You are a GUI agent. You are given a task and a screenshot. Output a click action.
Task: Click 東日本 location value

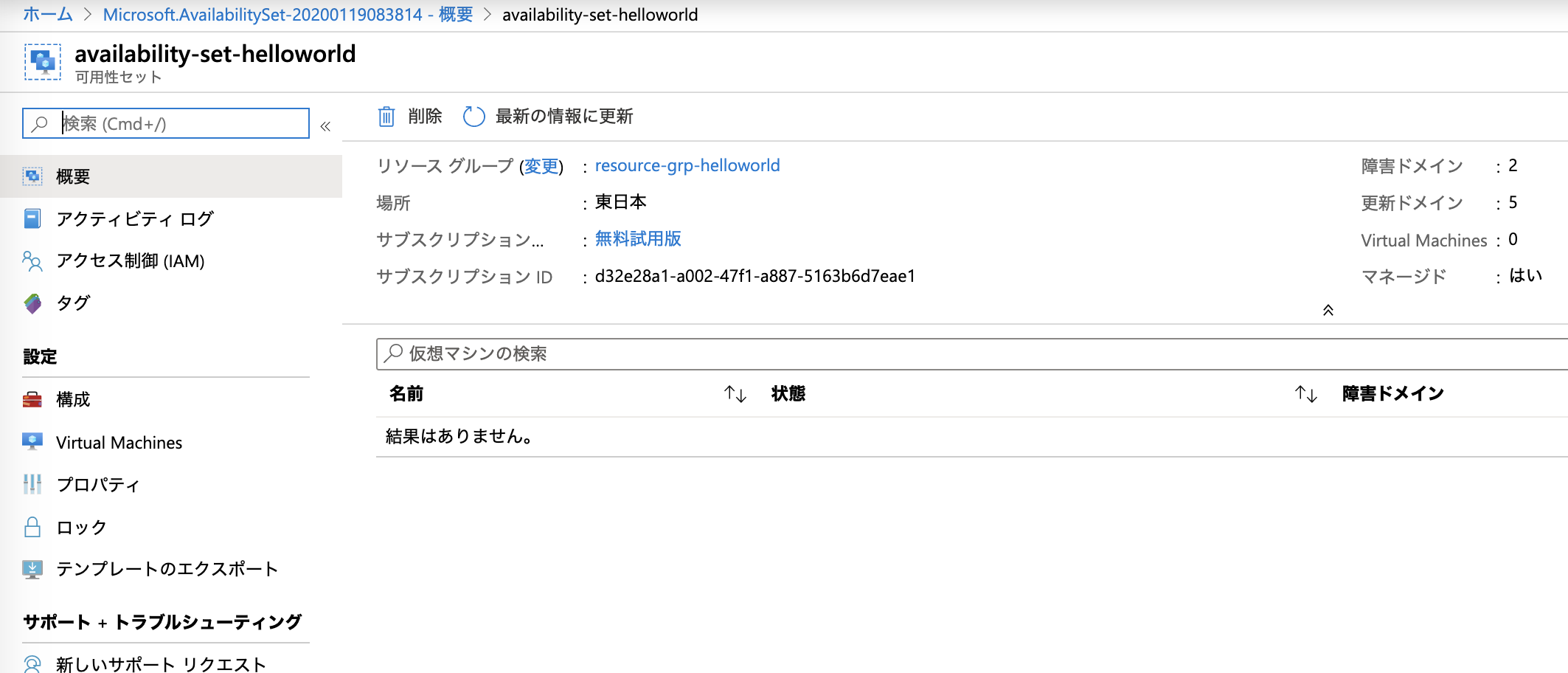tap(621, 202)
